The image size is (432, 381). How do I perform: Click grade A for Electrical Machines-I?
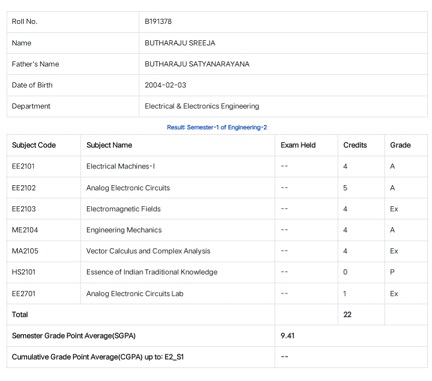click(392, 166)
